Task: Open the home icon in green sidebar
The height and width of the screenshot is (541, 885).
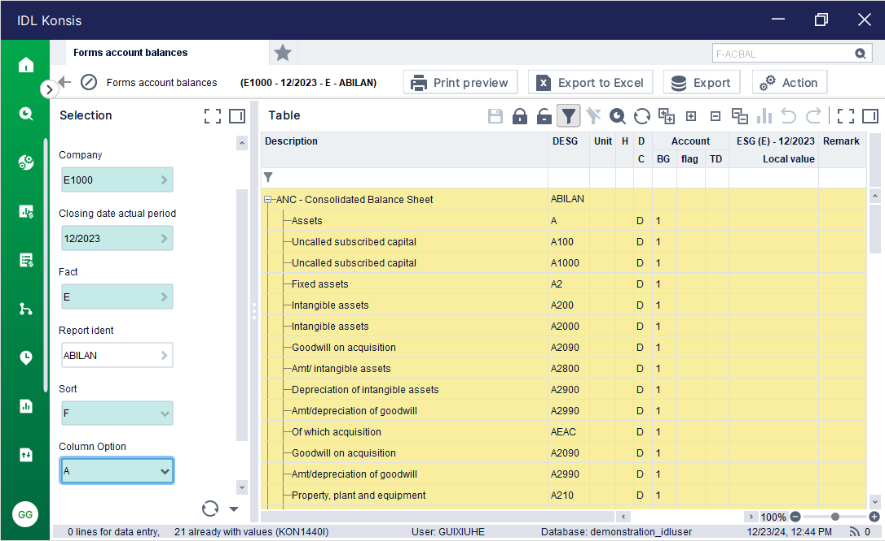Action: point(26,65)
